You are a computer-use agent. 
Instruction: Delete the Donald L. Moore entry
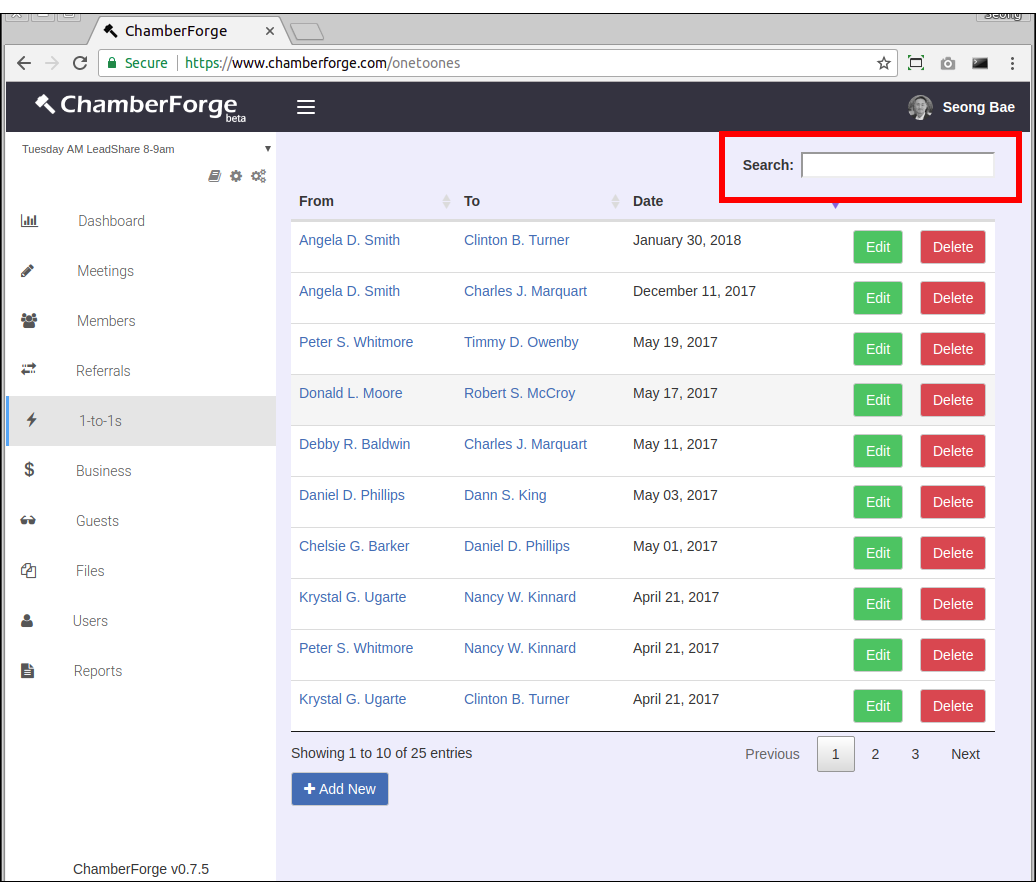point(952,400)
